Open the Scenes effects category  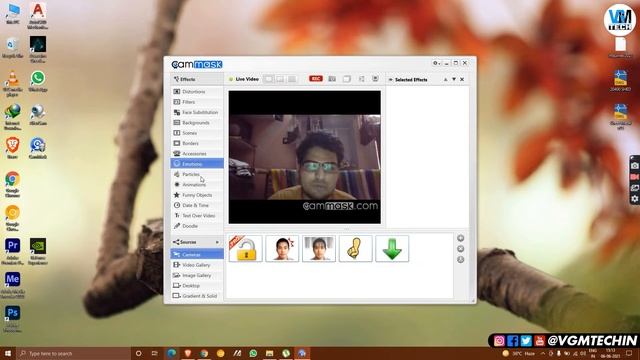coord(197,133)
